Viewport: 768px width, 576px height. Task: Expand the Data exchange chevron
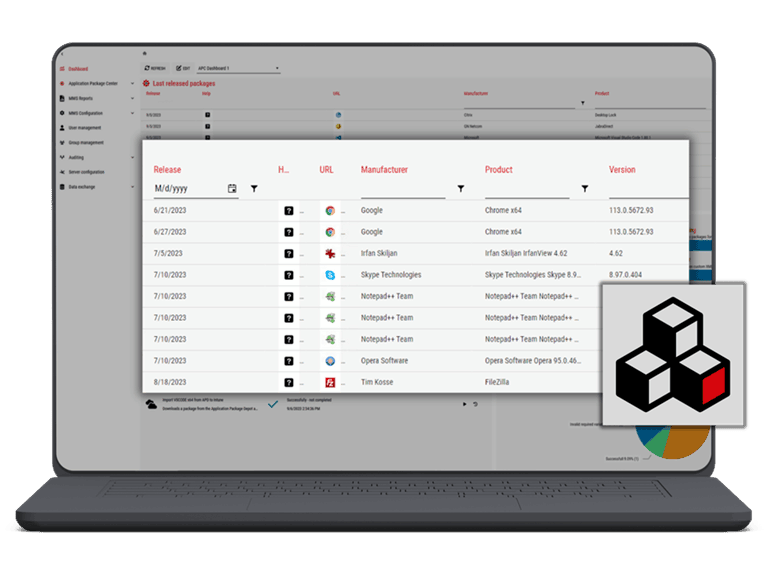132,187
